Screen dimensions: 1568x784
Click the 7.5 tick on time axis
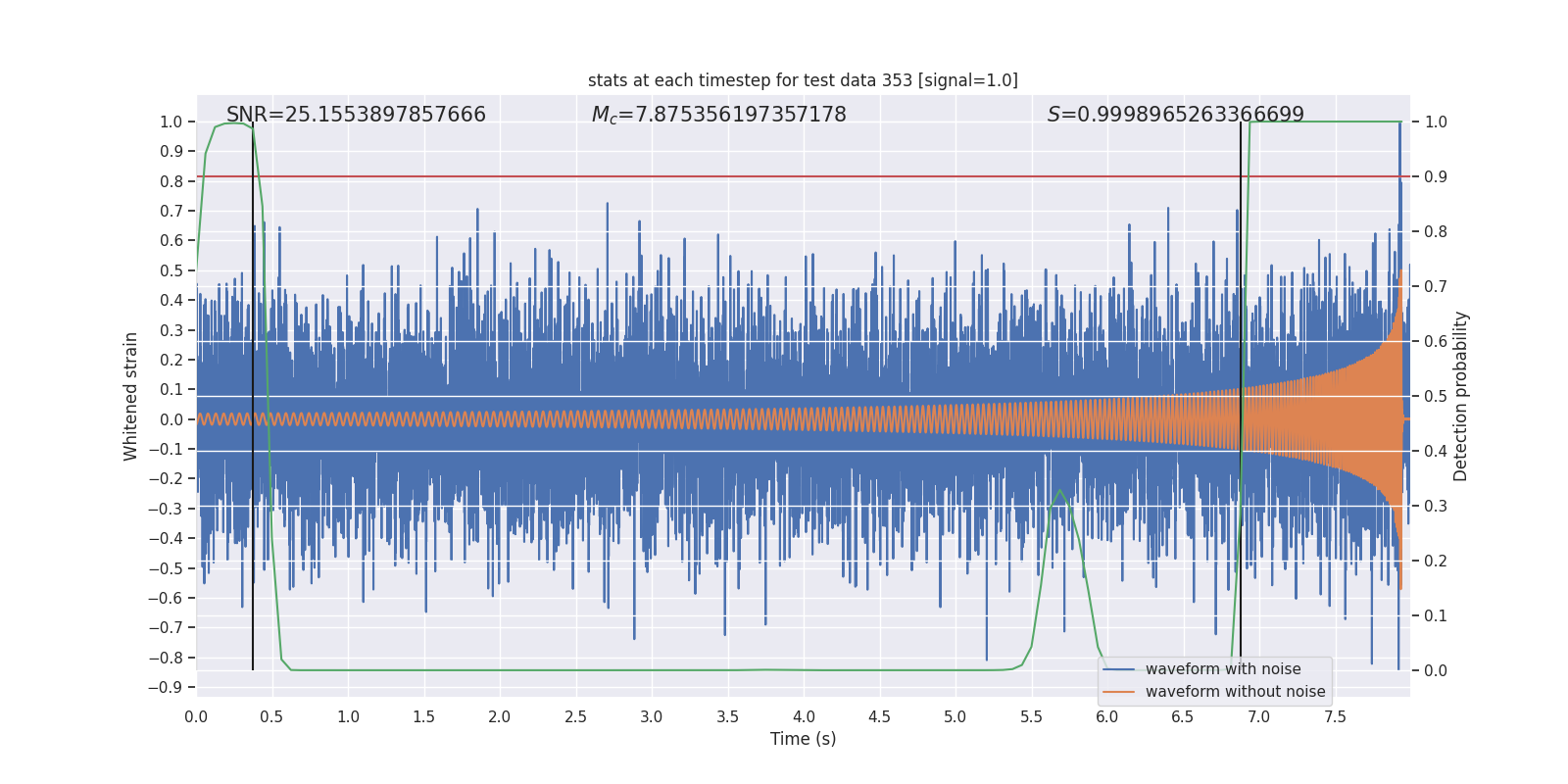point(1335,717)
